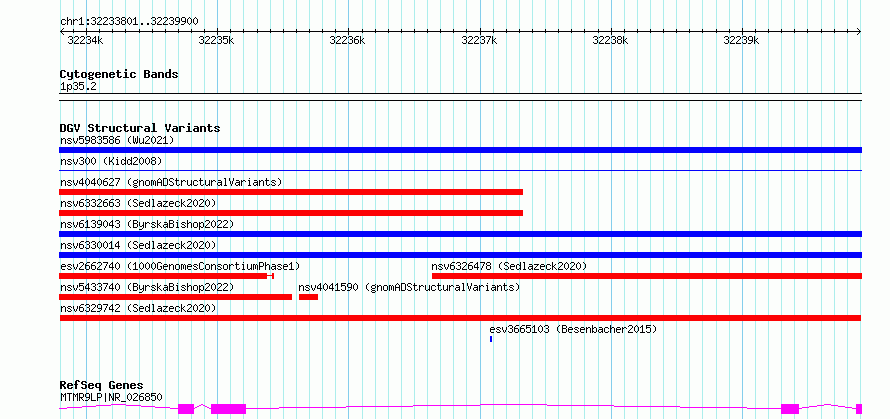Select the short nsv4041590 gnomAD red bar
Image resolution: width=890 pixels, height=419 pixels.
coord(308,297)
